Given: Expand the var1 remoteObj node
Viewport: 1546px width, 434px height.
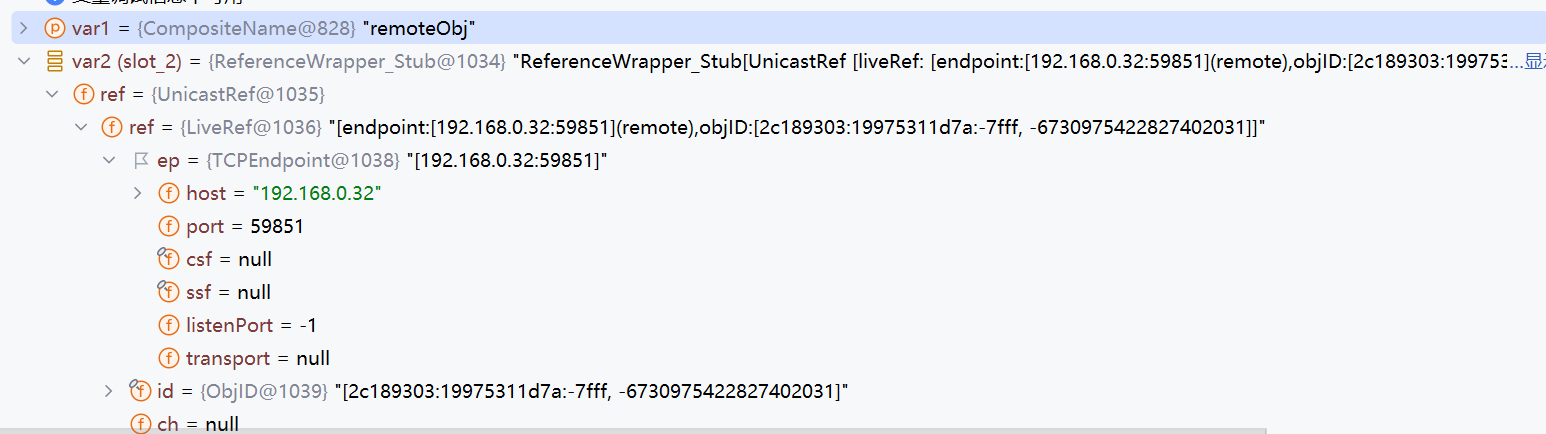Looking at the screenshot, I should click(x=24, y=29).
